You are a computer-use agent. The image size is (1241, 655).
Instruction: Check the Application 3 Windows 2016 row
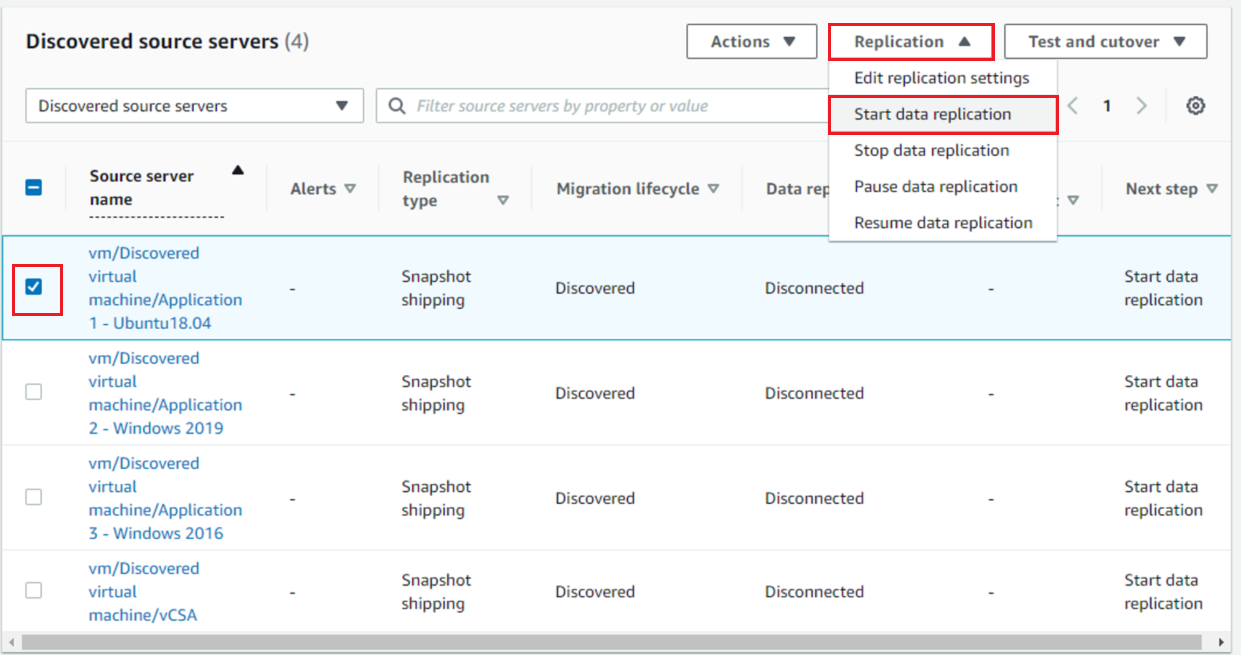tap(33, 497)
